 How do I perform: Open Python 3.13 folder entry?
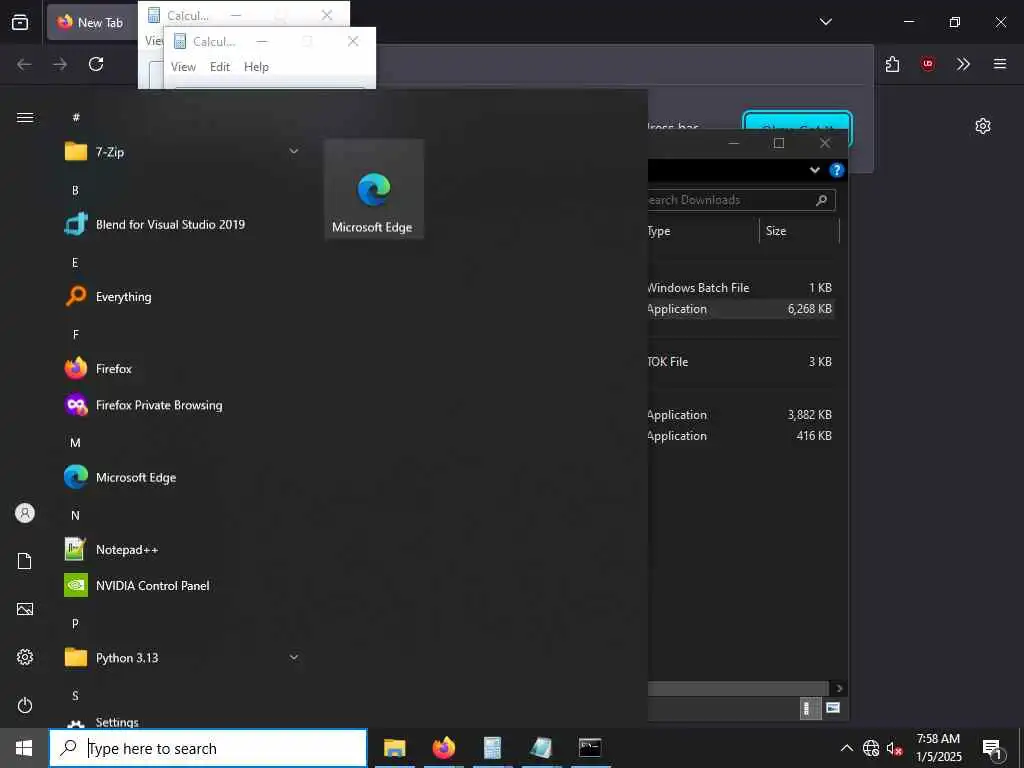click(x=182, y=658)
